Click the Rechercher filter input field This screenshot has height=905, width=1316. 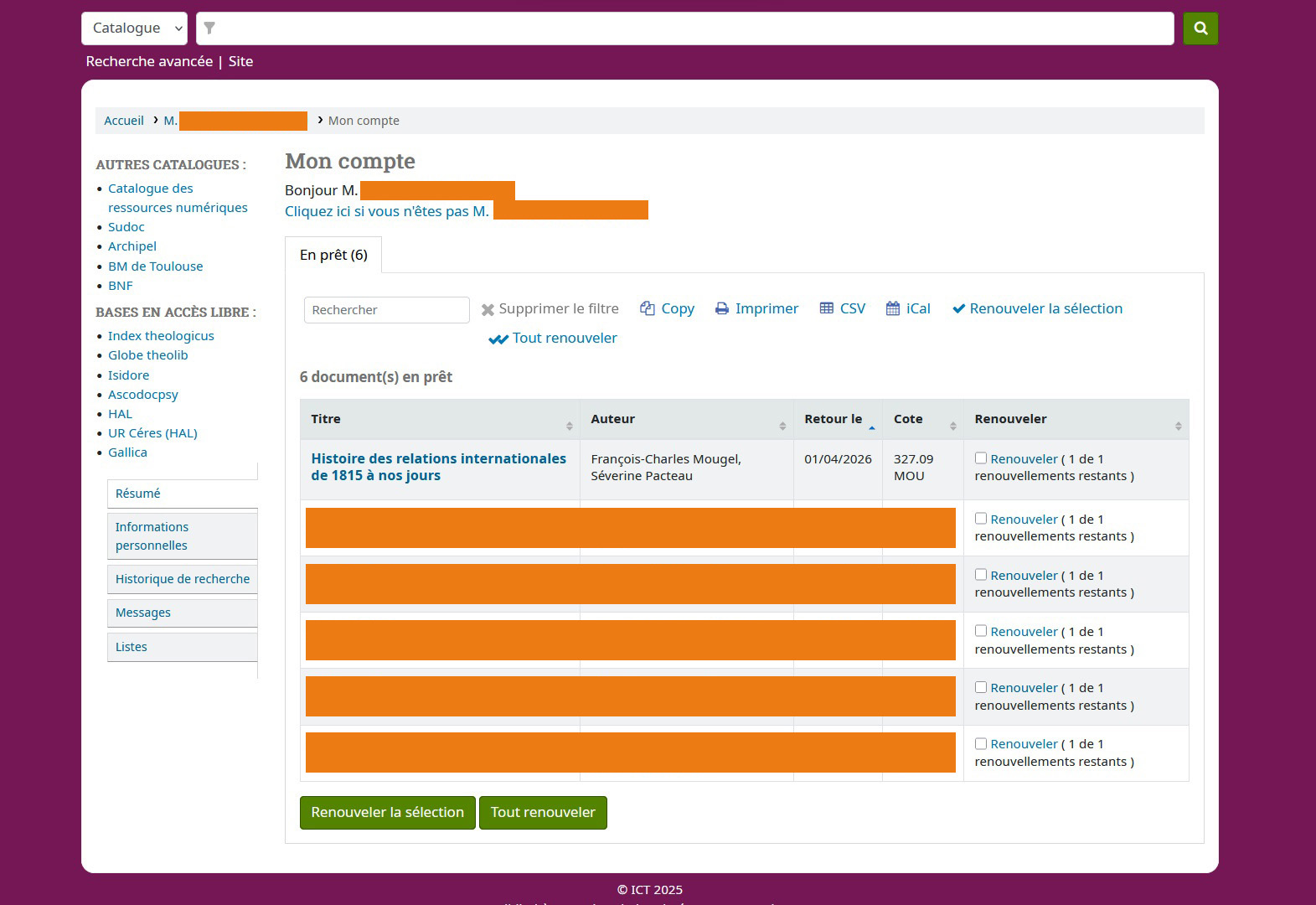pyautogui.click(x=386, y=310)
